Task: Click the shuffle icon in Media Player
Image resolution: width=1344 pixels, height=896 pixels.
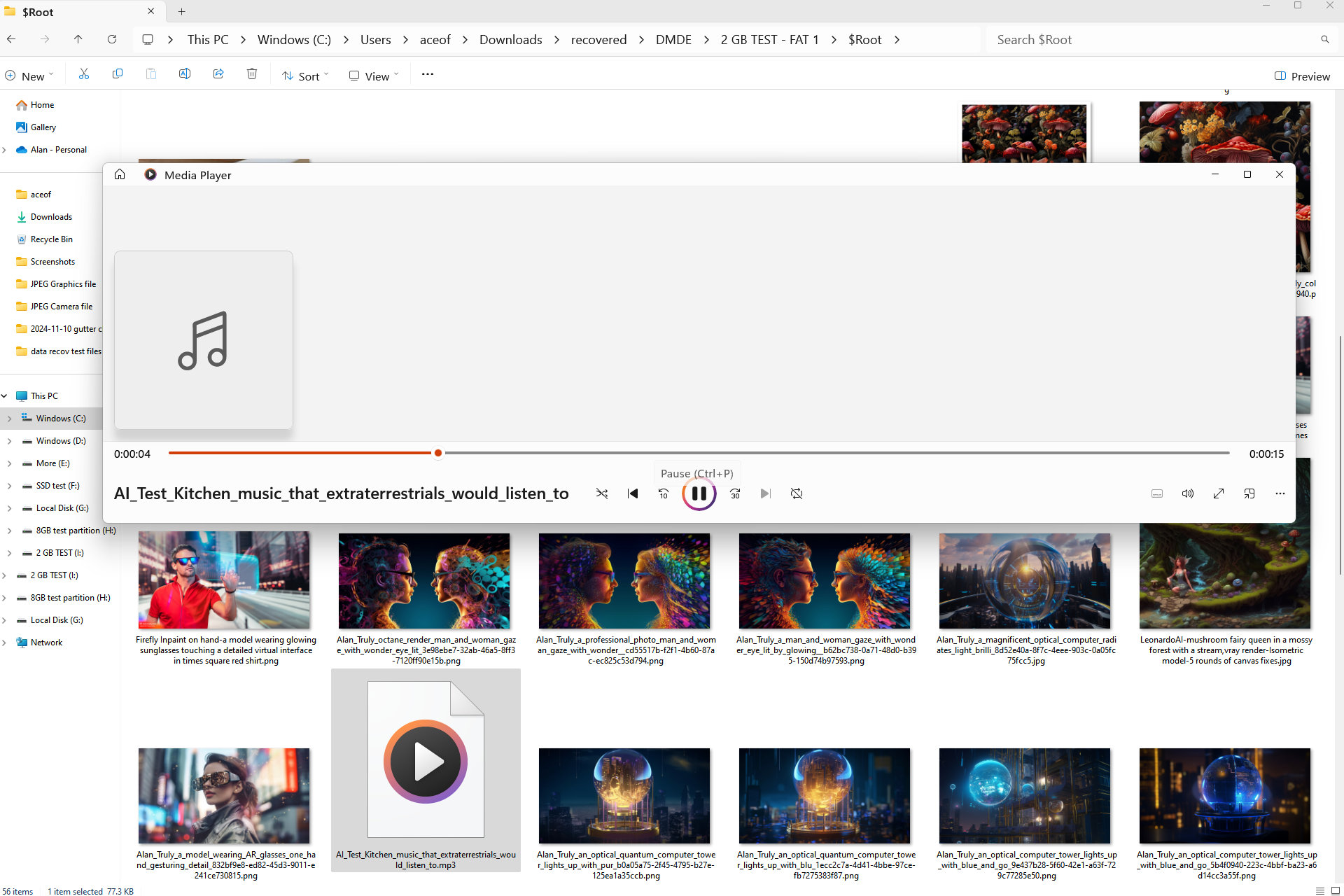Action: pyautogui.click(x=602, y=493)
